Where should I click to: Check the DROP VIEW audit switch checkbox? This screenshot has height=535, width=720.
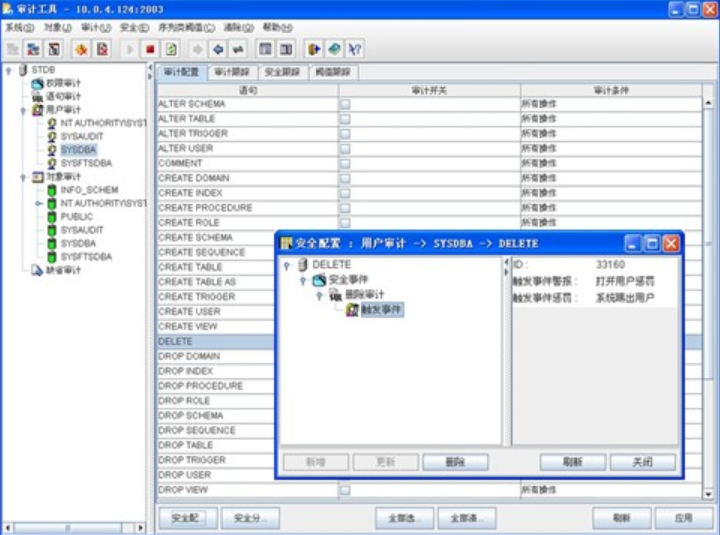[345, 490]
